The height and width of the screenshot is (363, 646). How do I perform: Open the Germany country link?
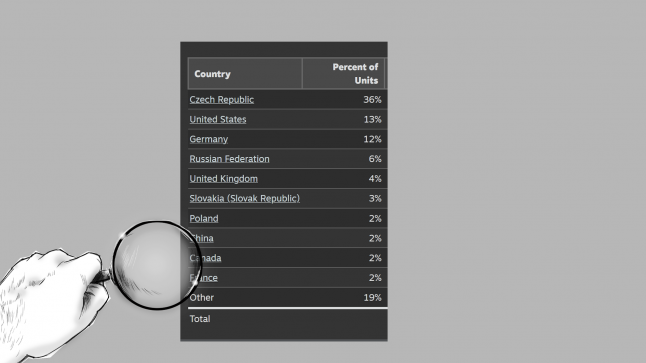pos(208,139)
